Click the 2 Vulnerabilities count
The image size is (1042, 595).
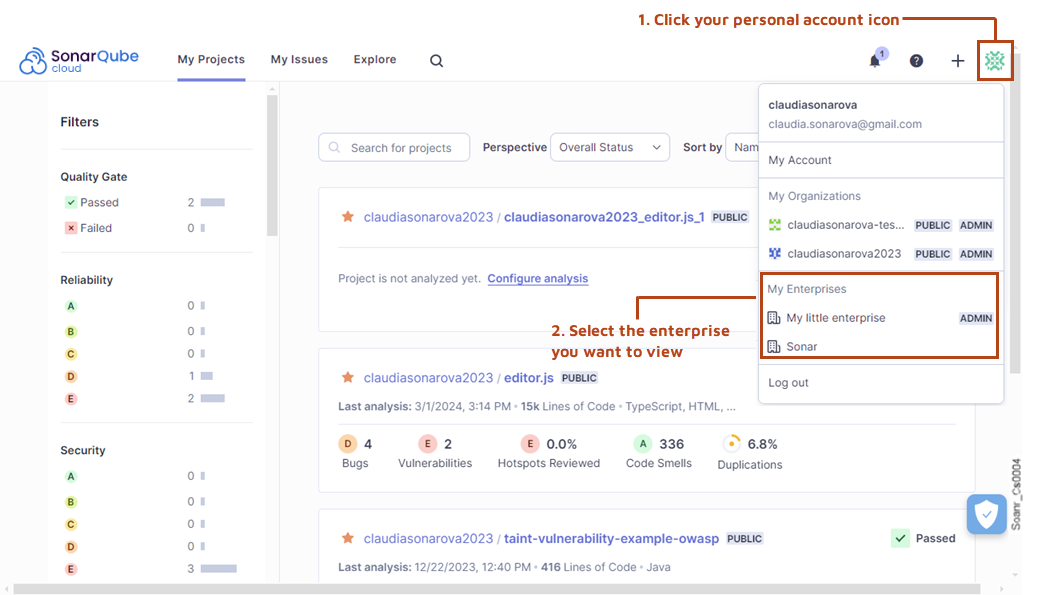click(448, 443)
